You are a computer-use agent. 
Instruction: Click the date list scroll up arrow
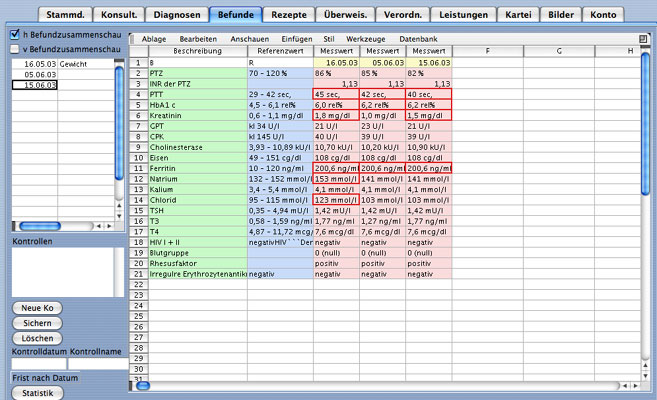tap(119, 206)
